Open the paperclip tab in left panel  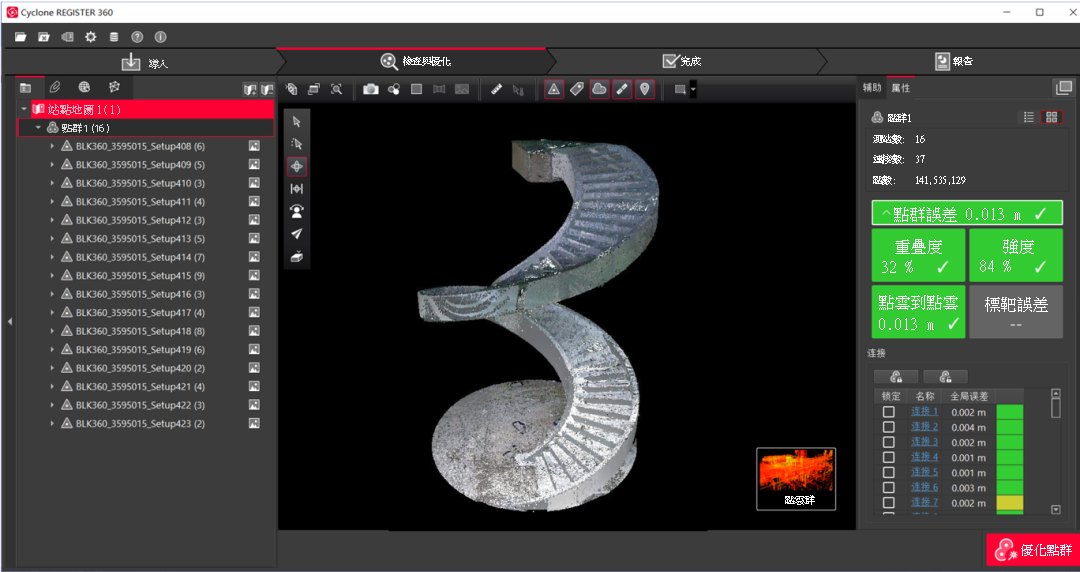[x=55, y=87]
